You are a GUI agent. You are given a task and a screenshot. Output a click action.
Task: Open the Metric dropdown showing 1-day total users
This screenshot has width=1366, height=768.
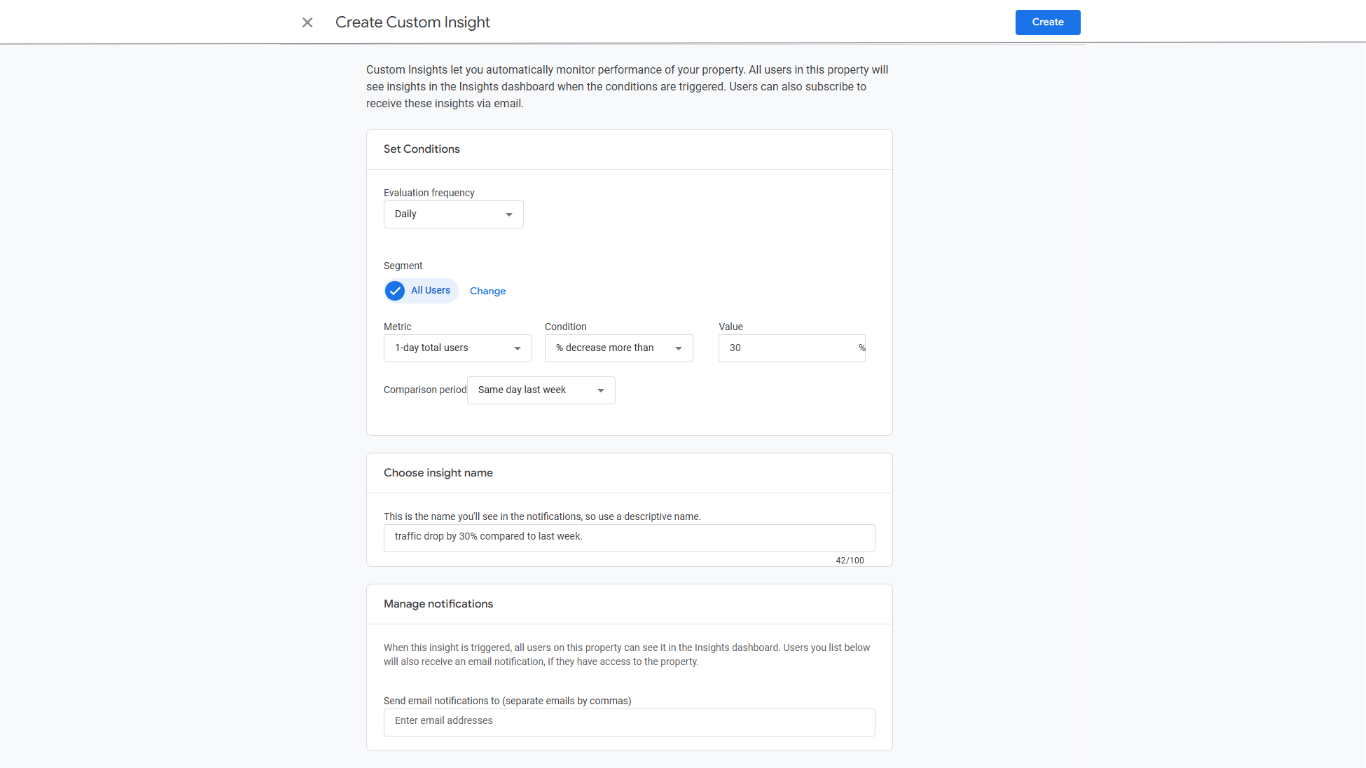click(x=457, y=348)
